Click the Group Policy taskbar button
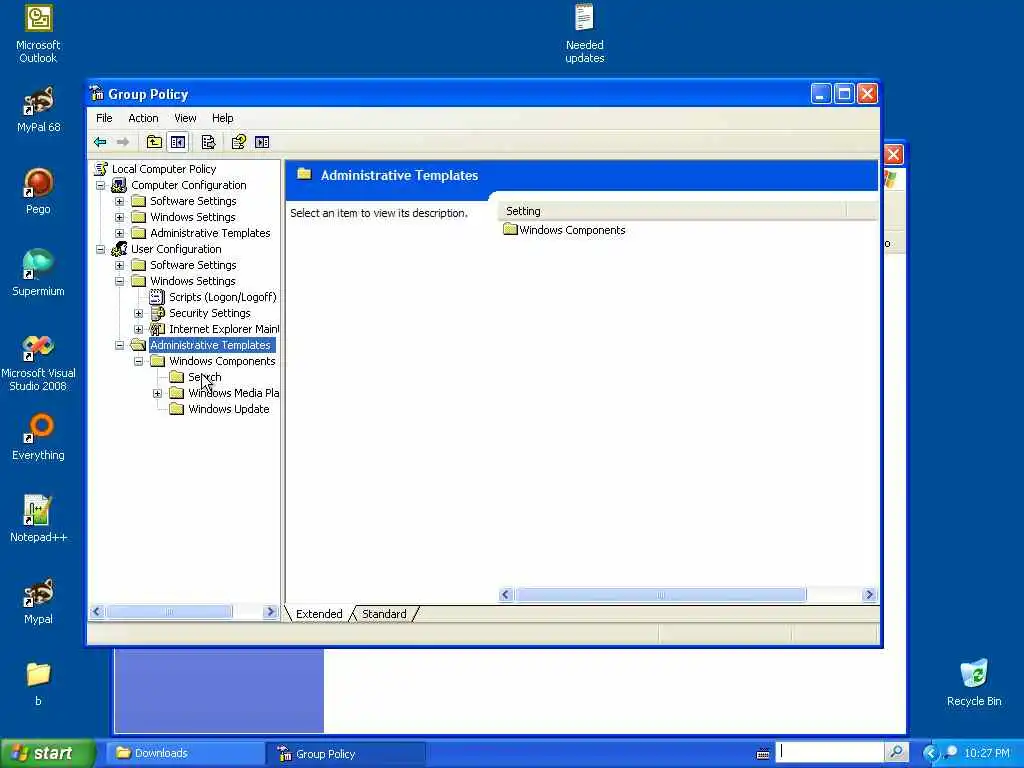 click(x=345, y=754)
